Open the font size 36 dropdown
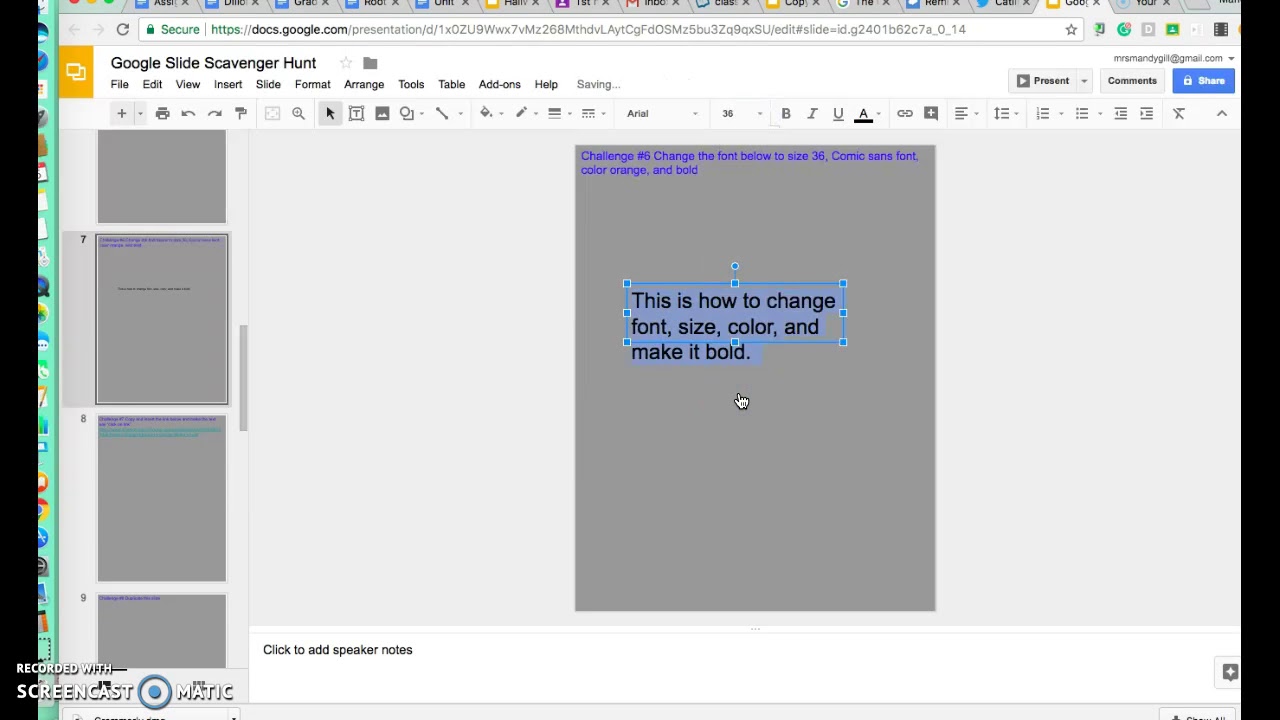The height and width of the screenshot is (720, 1280). tap(742, 113)
